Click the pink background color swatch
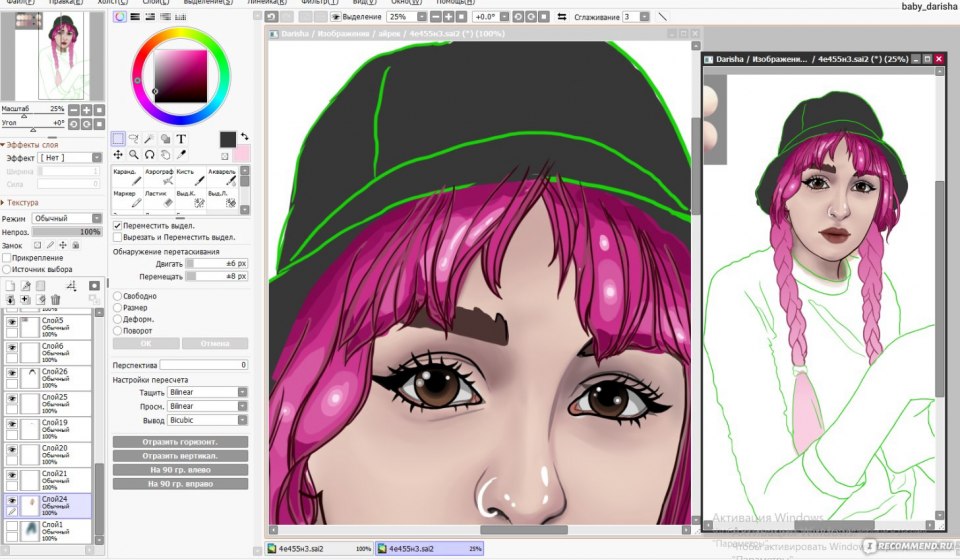The image size is (960, 560). [242, 153]
